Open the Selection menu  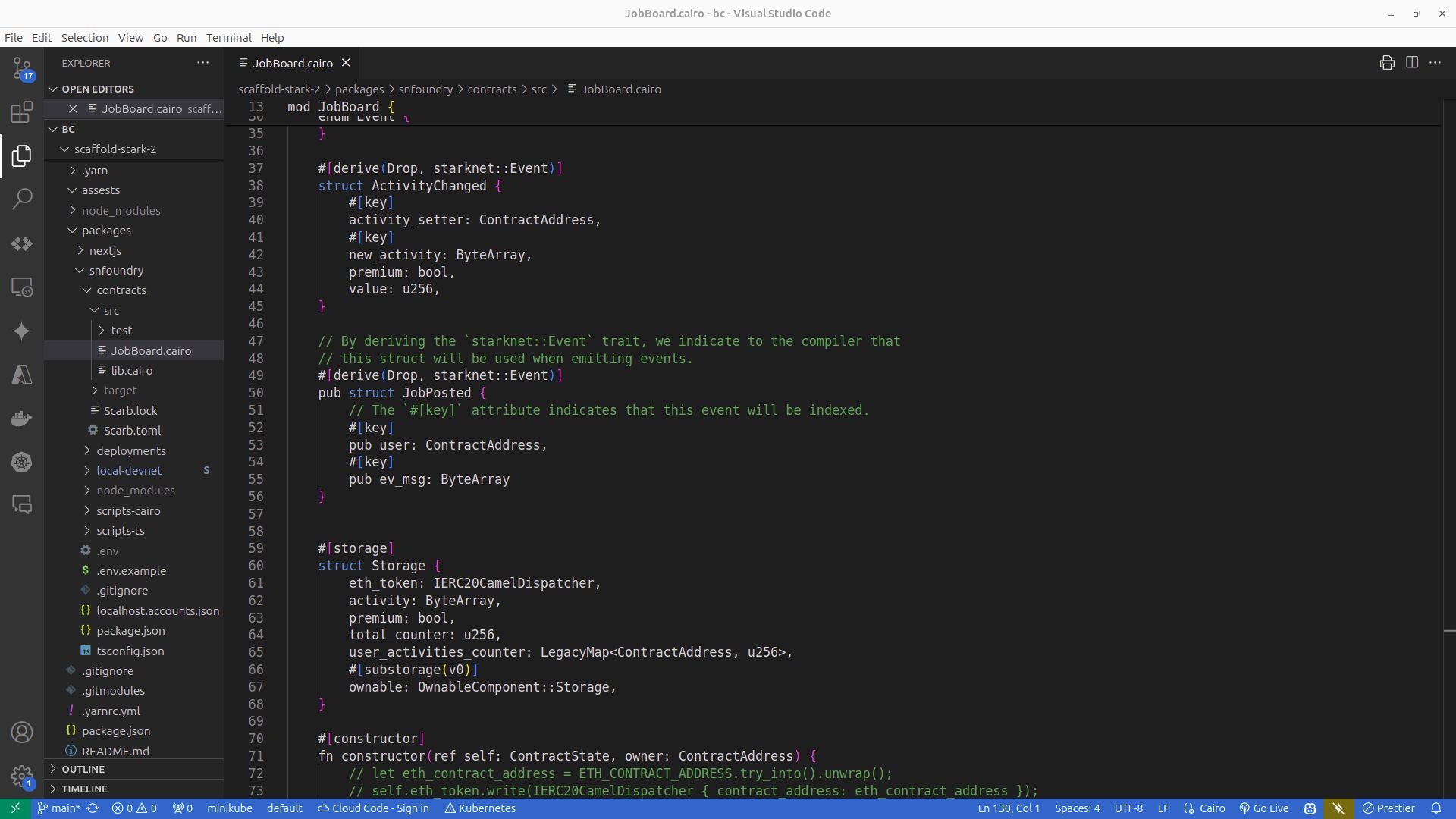(x=85, y=38)
